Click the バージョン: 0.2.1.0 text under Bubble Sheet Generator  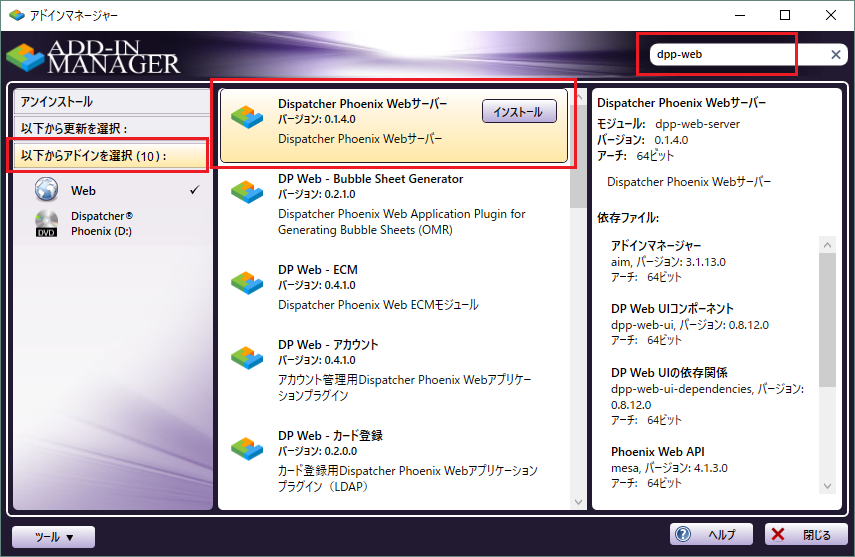316,194
